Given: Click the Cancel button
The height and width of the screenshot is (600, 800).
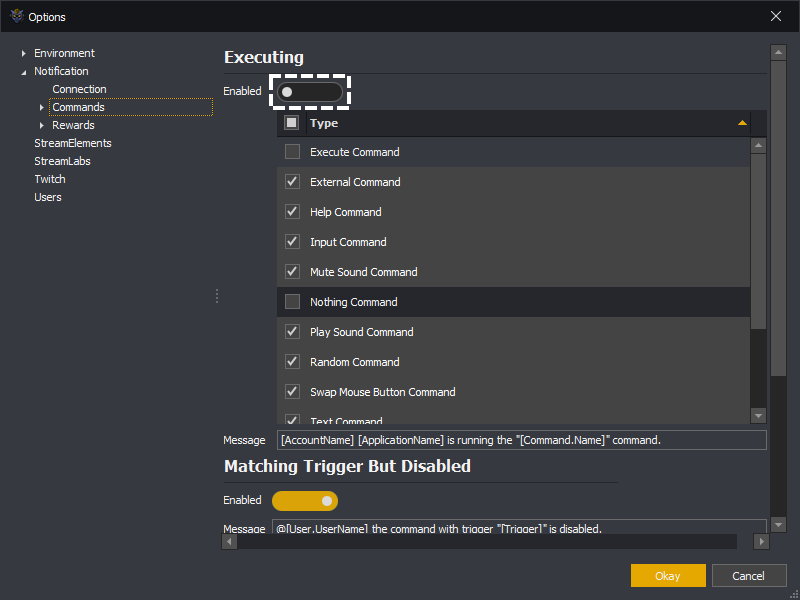Looking at the screenshot, I should click(749, 576).
